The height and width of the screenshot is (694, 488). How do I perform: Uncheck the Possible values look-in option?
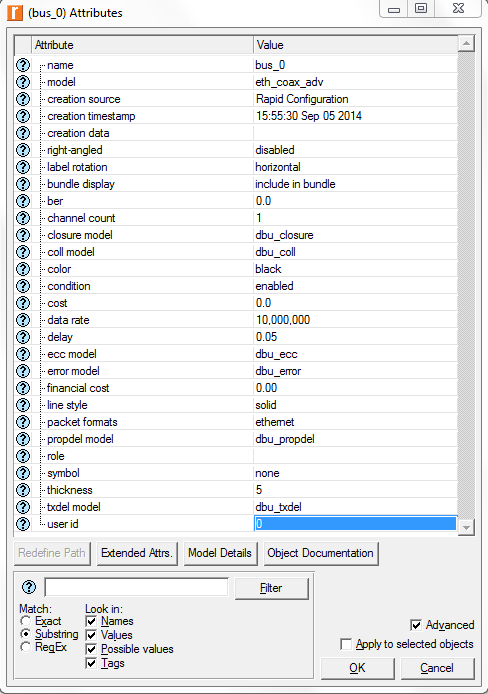pyautogui.click(x=91, y=649)
